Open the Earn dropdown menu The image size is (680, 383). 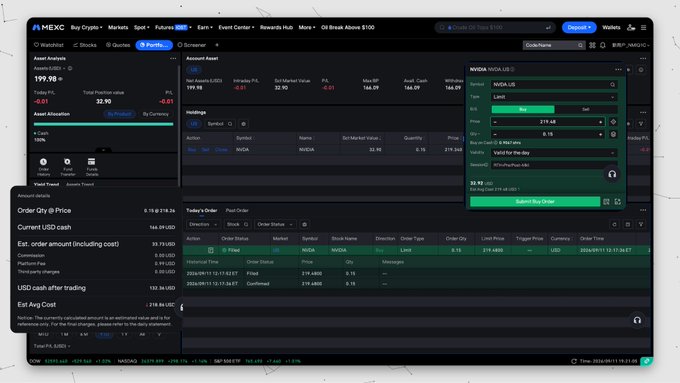point(205,27)
